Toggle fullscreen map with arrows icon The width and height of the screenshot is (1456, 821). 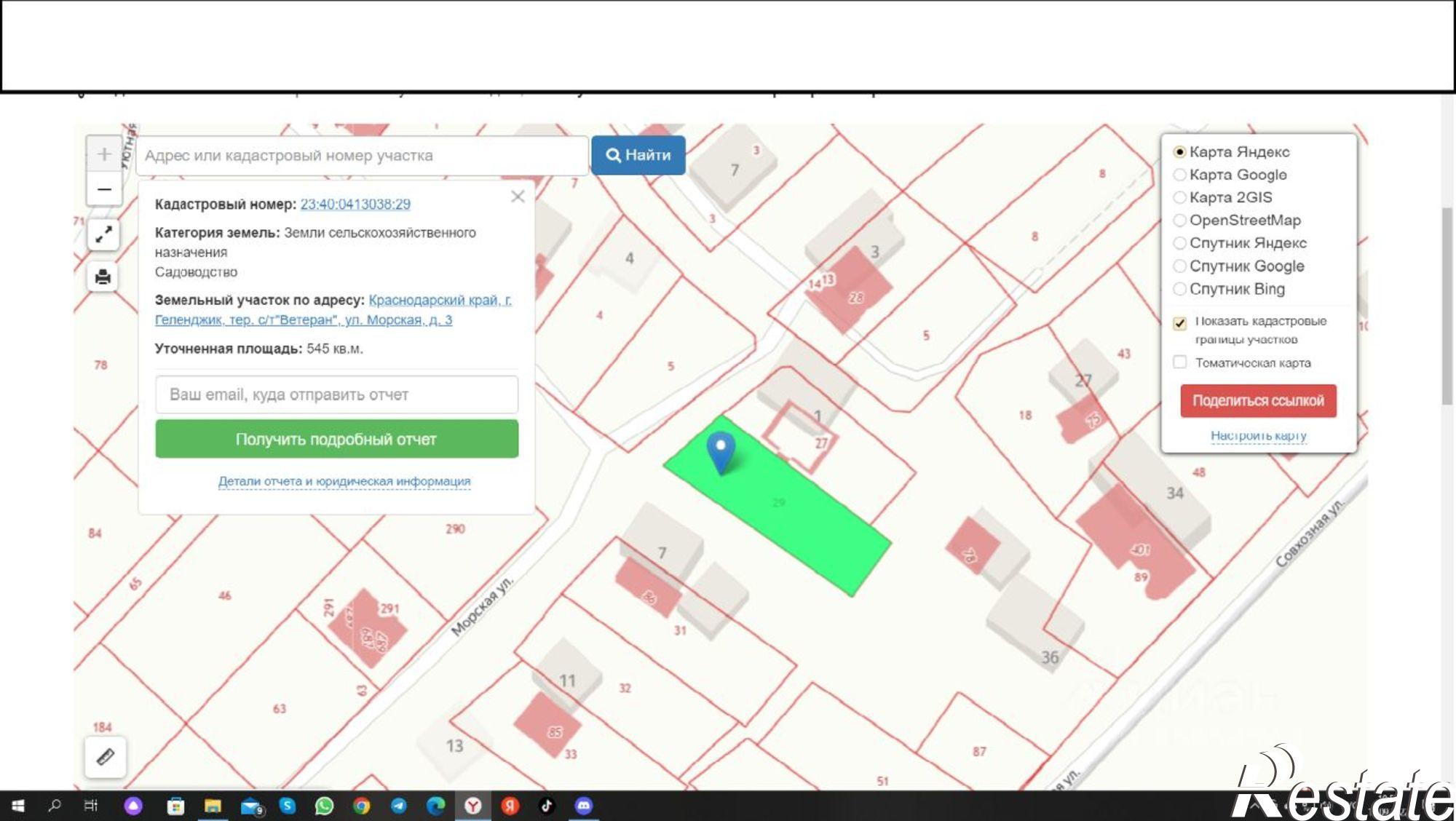(x=103, y=235)
